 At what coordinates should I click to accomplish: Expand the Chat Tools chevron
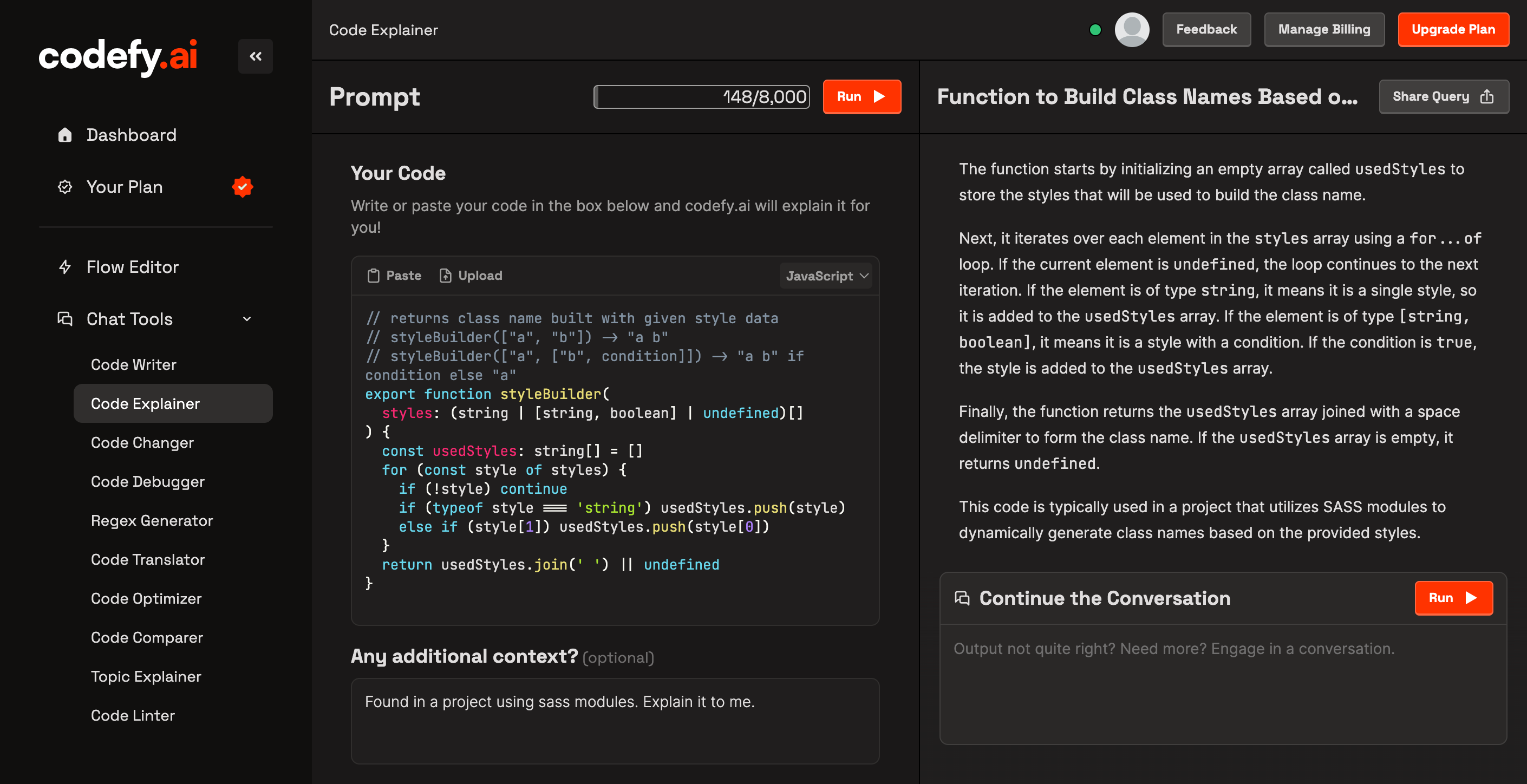[x=247, y=319]
